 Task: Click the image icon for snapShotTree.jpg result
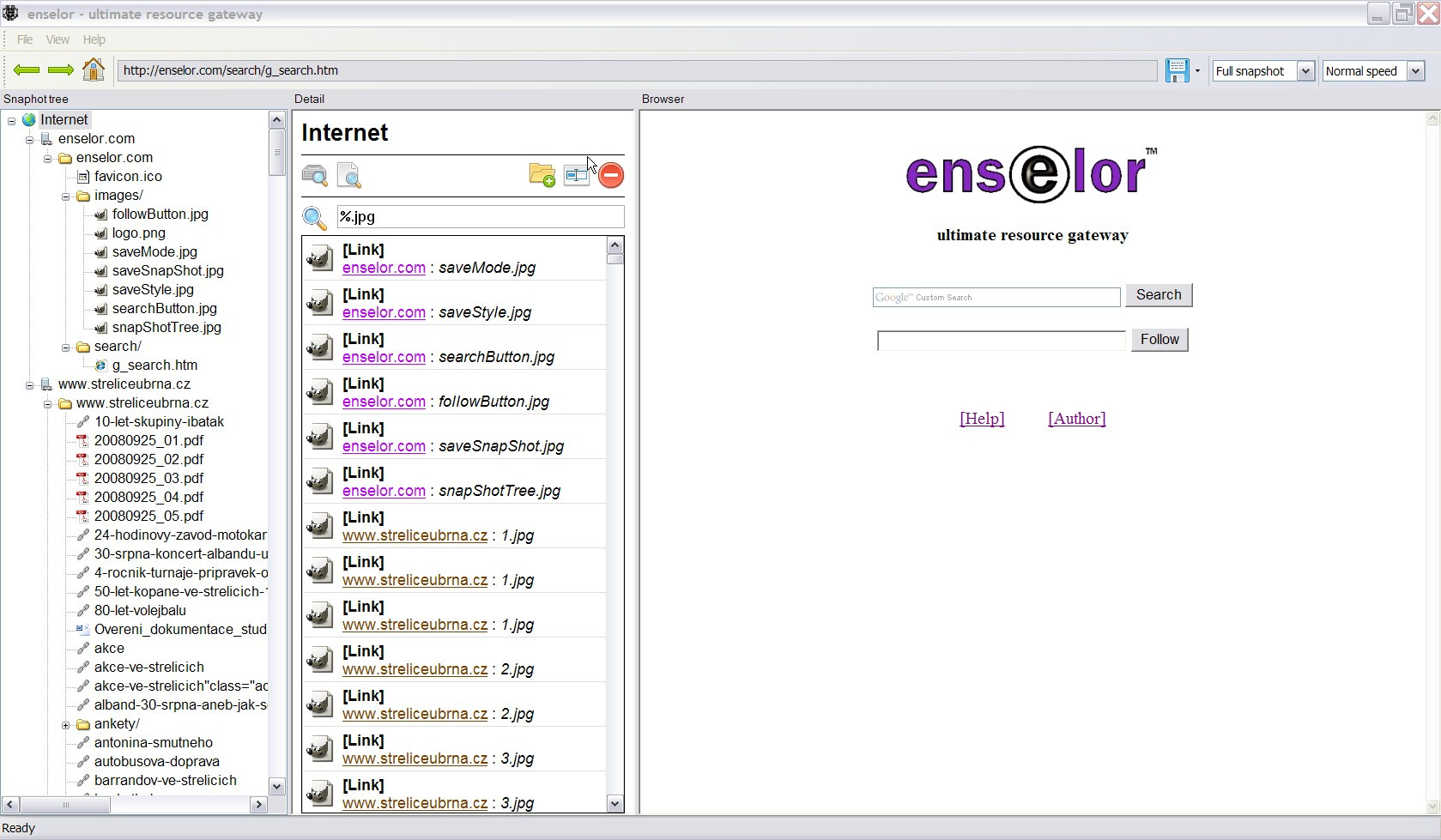(x=319, y=481)
